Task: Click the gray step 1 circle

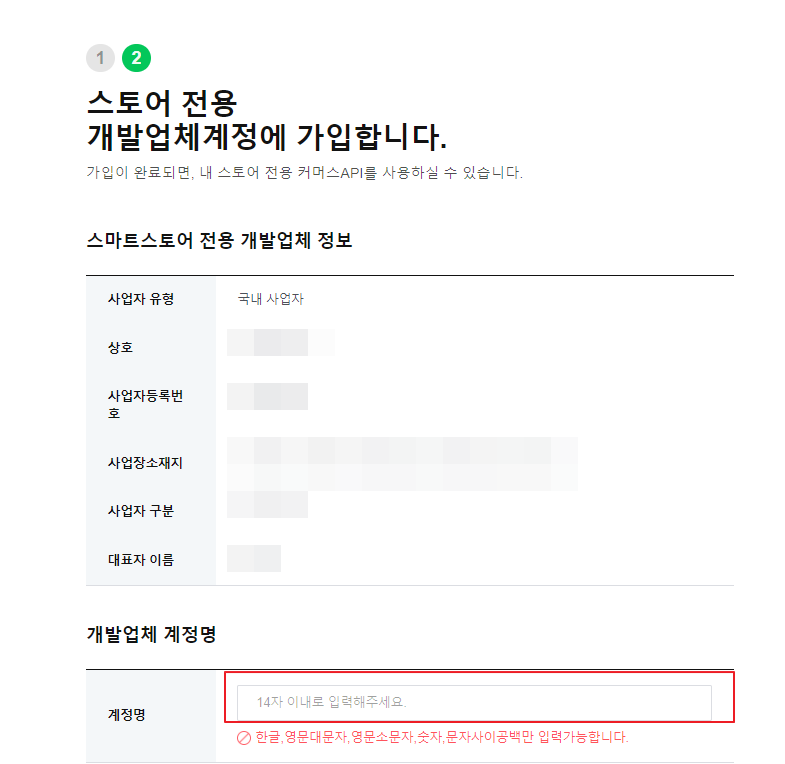Action: [x=100, y=58]
